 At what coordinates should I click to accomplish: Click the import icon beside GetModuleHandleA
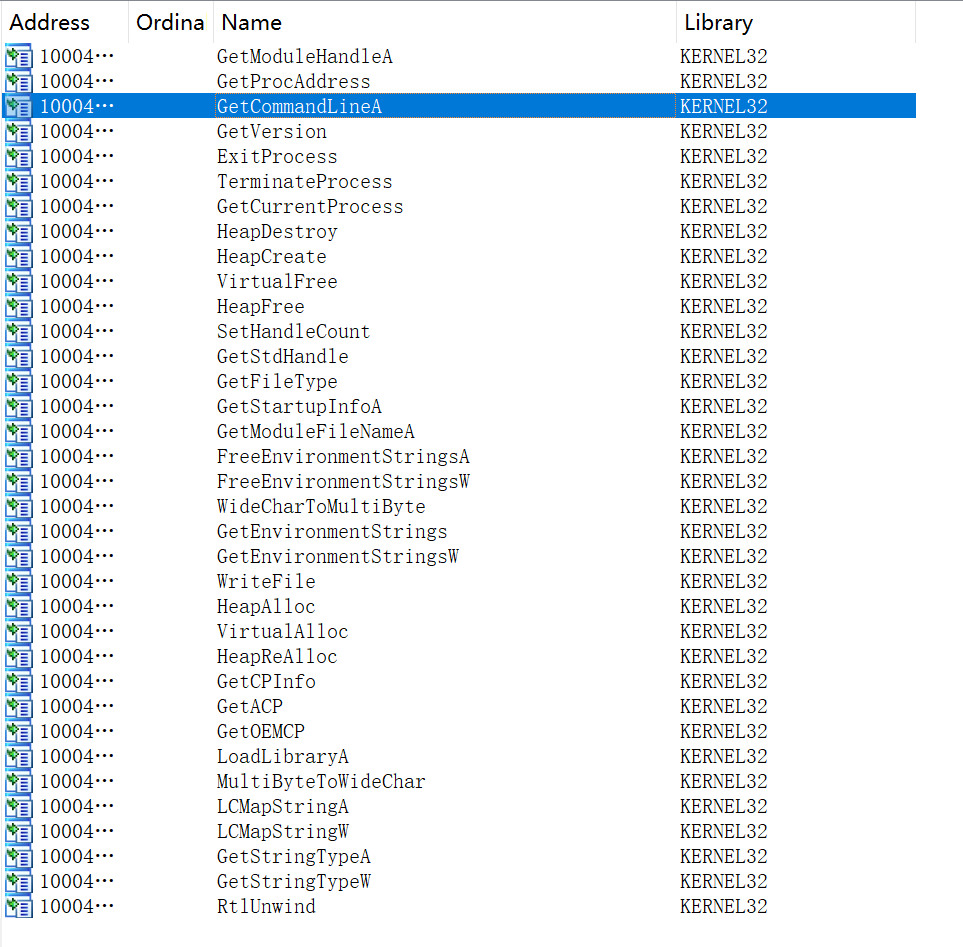tap(18, 57)
